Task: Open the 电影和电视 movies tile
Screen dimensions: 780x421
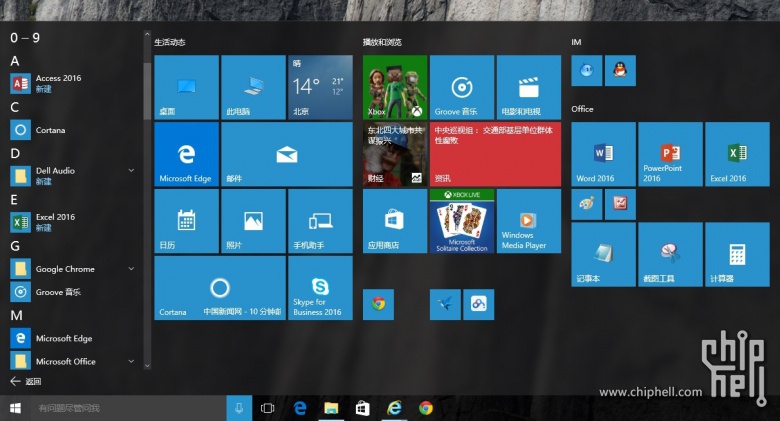Action: [529, 87]
